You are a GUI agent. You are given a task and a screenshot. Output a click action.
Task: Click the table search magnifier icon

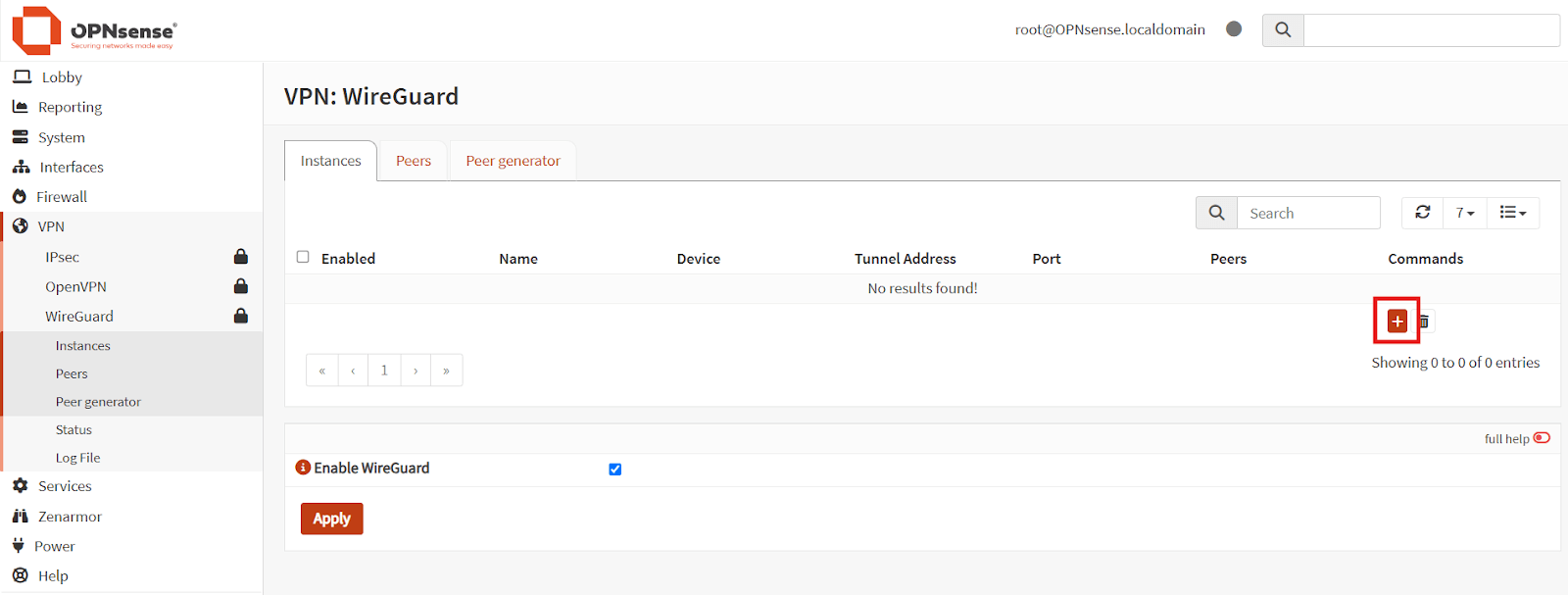click(x=1216, y=213)
